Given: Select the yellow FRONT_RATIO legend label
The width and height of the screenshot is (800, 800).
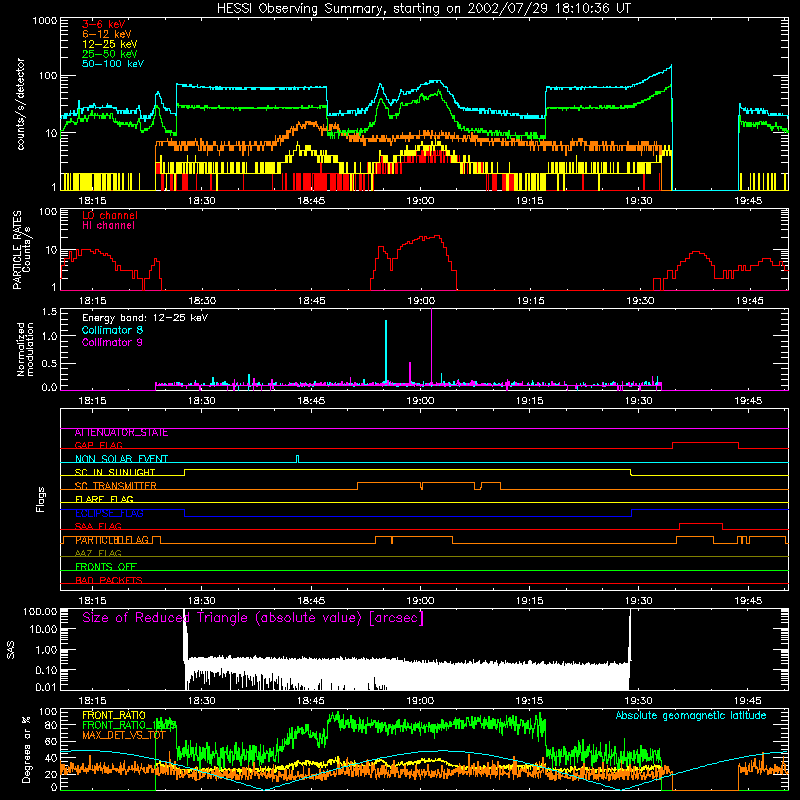Looking at the screenshot, I should (114, 715).
